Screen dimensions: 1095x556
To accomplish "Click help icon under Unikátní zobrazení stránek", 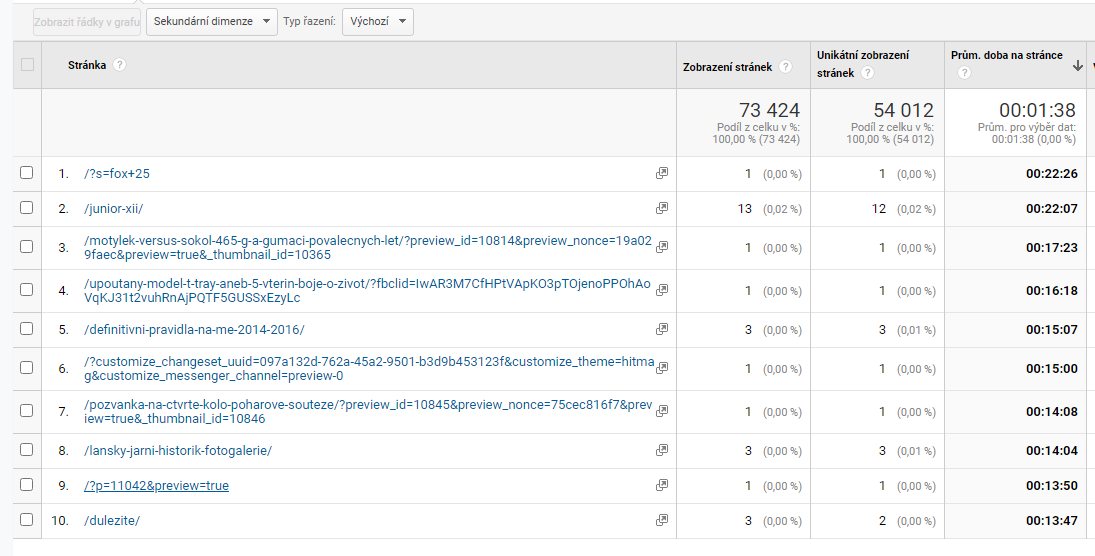I will [867, 73].
